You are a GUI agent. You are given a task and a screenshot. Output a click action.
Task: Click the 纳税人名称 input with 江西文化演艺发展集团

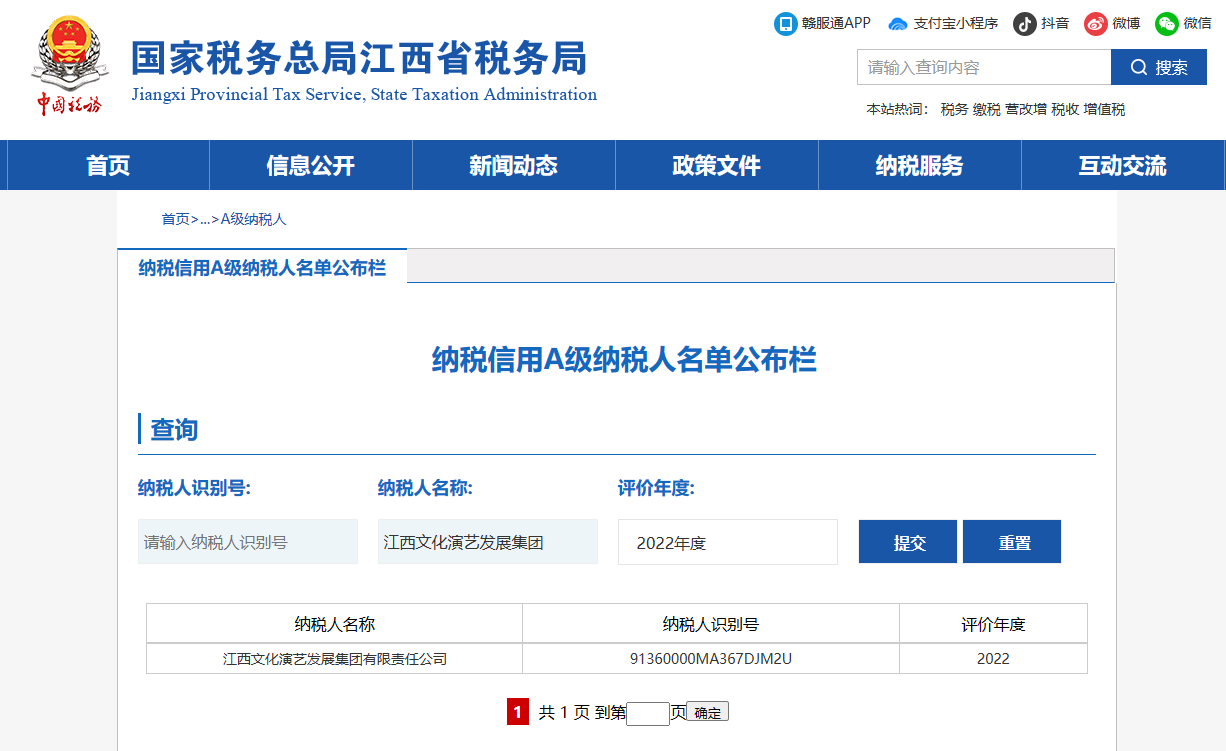pos(488,542)
